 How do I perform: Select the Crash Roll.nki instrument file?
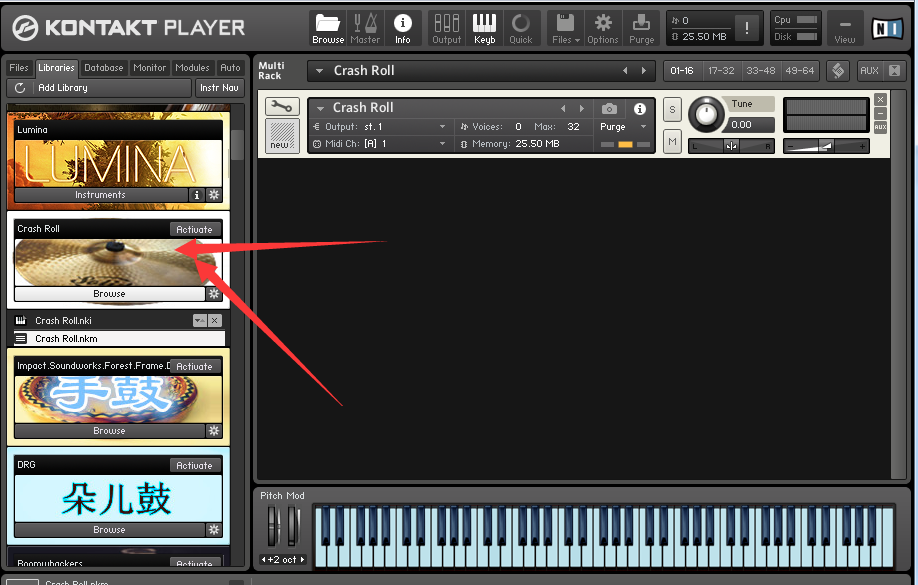click(x=102, y=321)
